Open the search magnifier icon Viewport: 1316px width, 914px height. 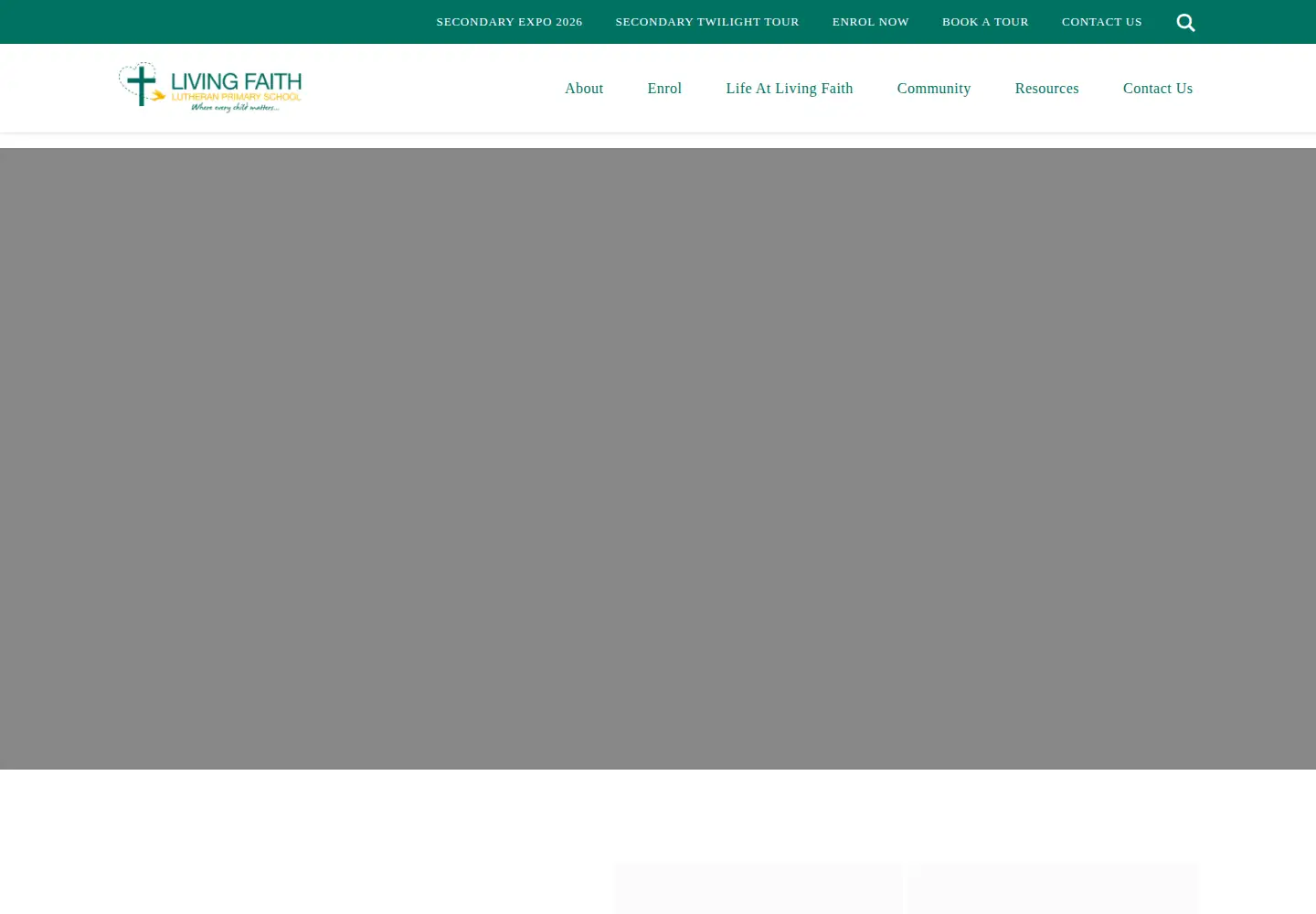pyautogui.click(x=1185, y=23)
